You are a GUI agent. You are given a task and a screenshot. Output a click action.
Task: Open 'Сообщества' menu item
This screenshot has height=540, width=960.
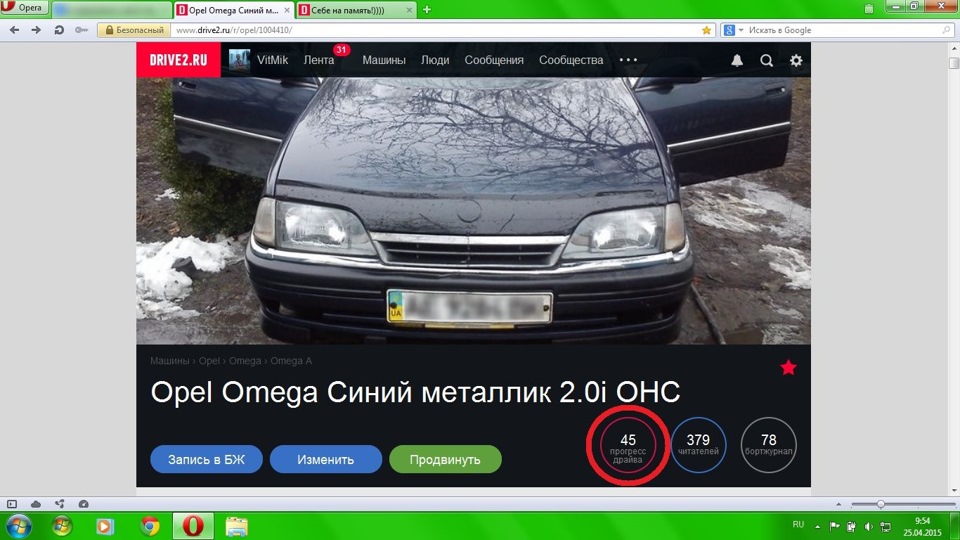(x=571, y=60)
